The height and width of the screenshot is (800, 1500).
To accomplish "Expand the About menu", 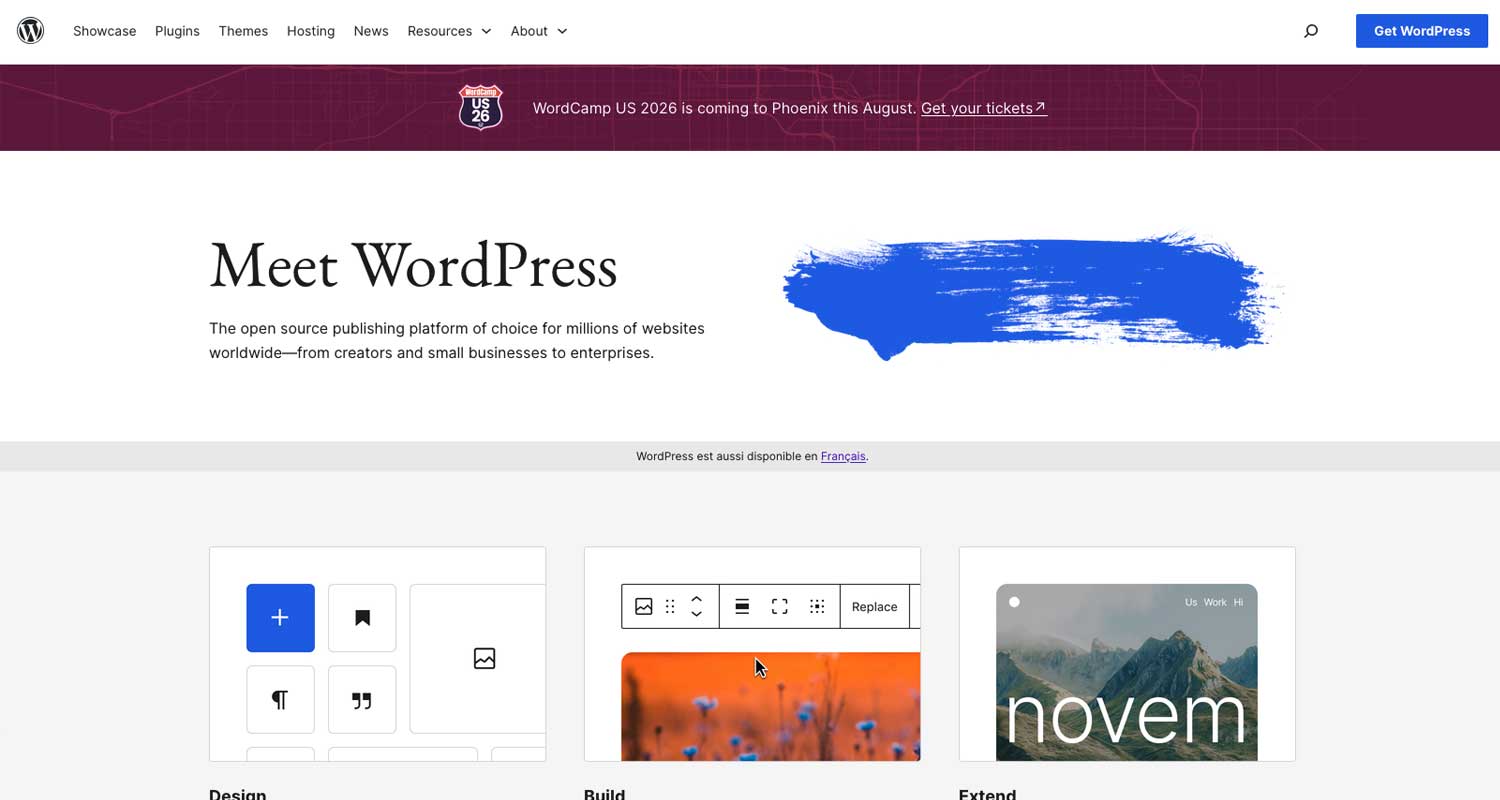I will click(539, 31).
